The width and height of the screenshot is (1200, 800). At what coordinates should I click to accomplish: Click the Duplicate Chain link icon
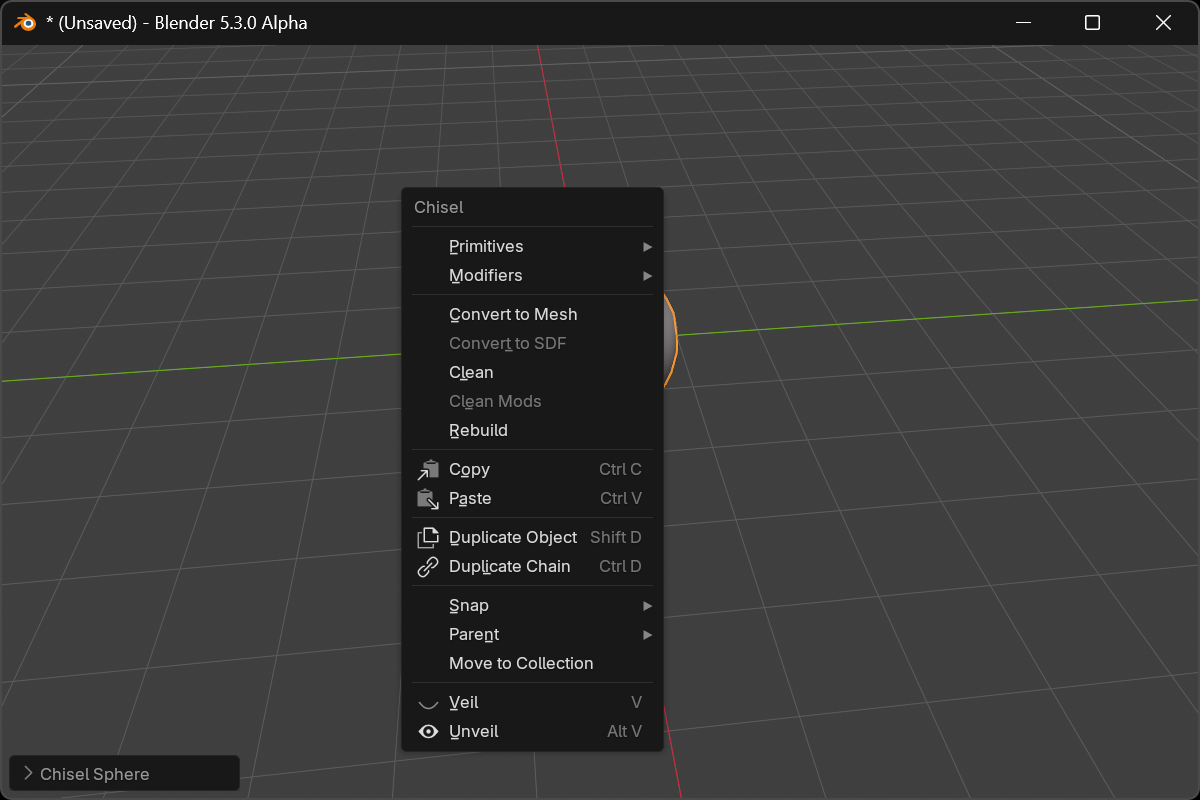[428, 566]
